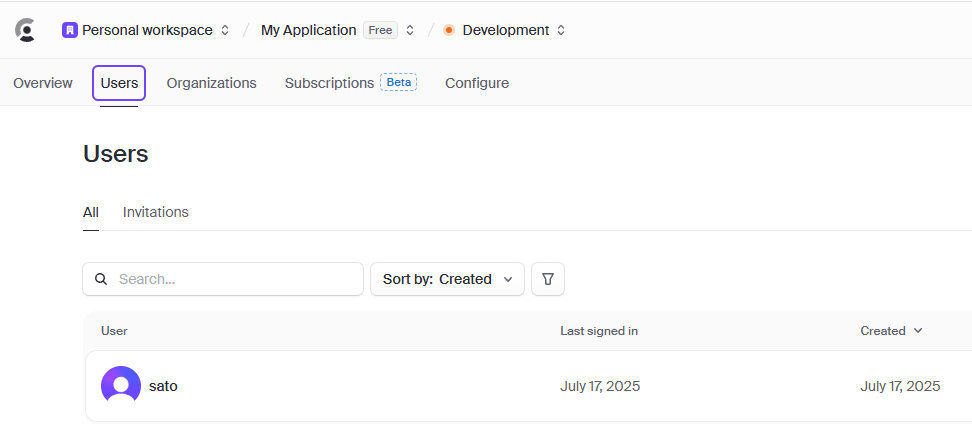Open the Subscriptions tab
The width and height of the screenshot is (972, 438).
tap(329, 83)
